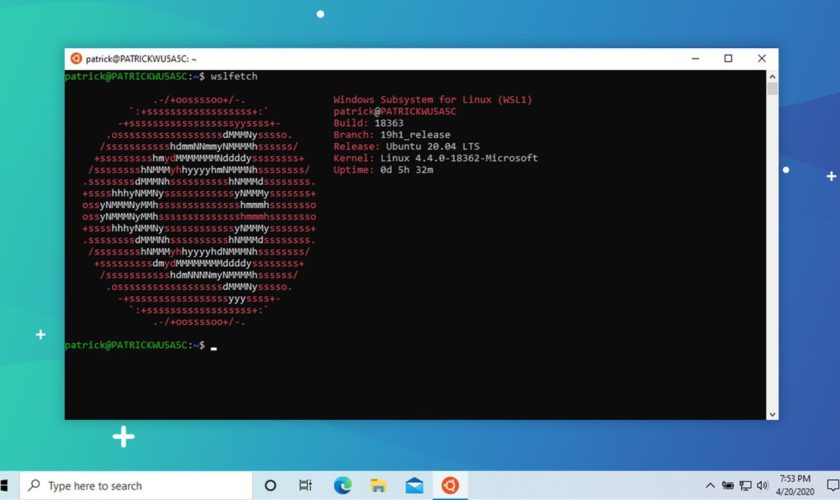Image resolution: width=840 pixels, height=500 pixels.
Task: Open Task View on the taskbar
Action: (305, 486)
